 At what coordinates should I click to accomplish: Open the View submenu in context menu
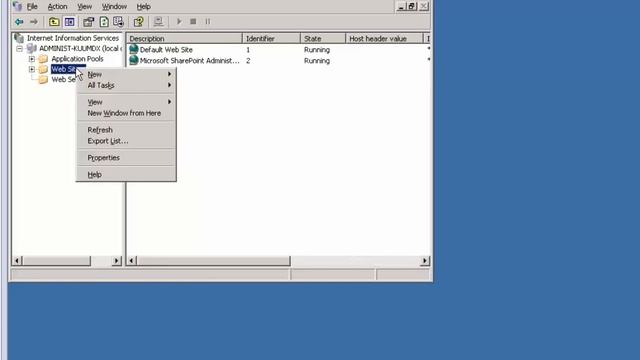(x=126, y=102)
